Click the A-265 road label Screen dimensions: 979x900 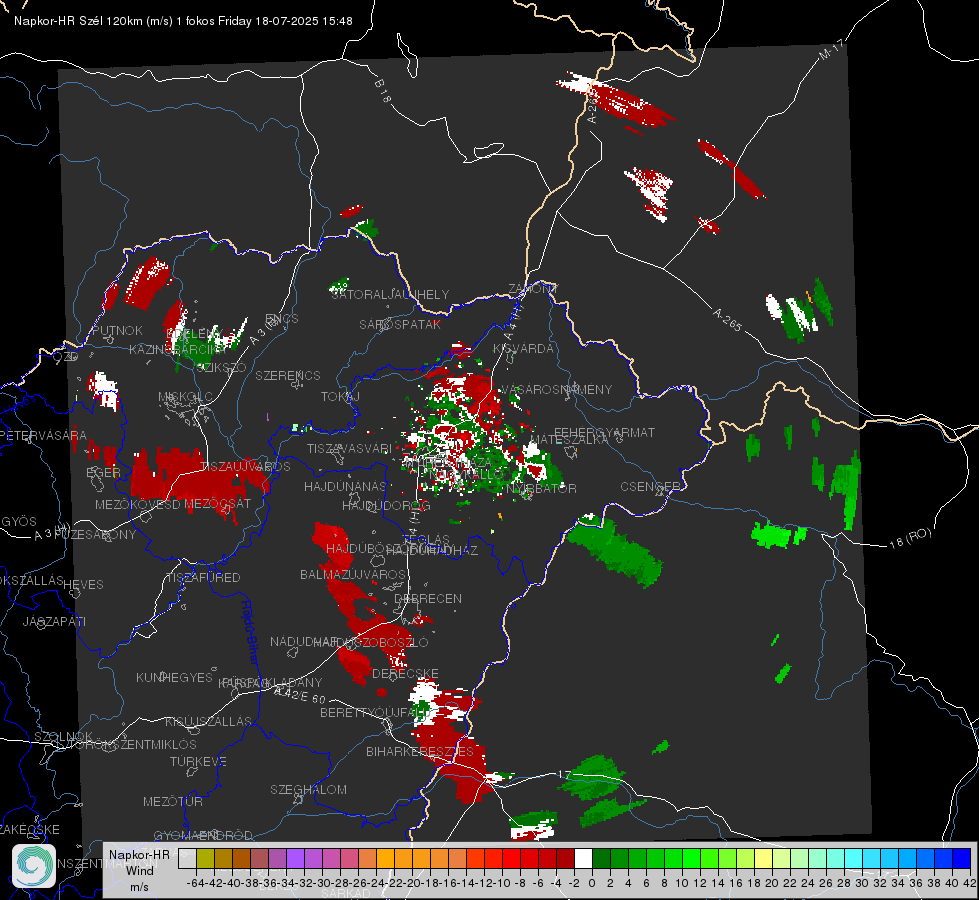pyautogui.click(x=727, y=320)
